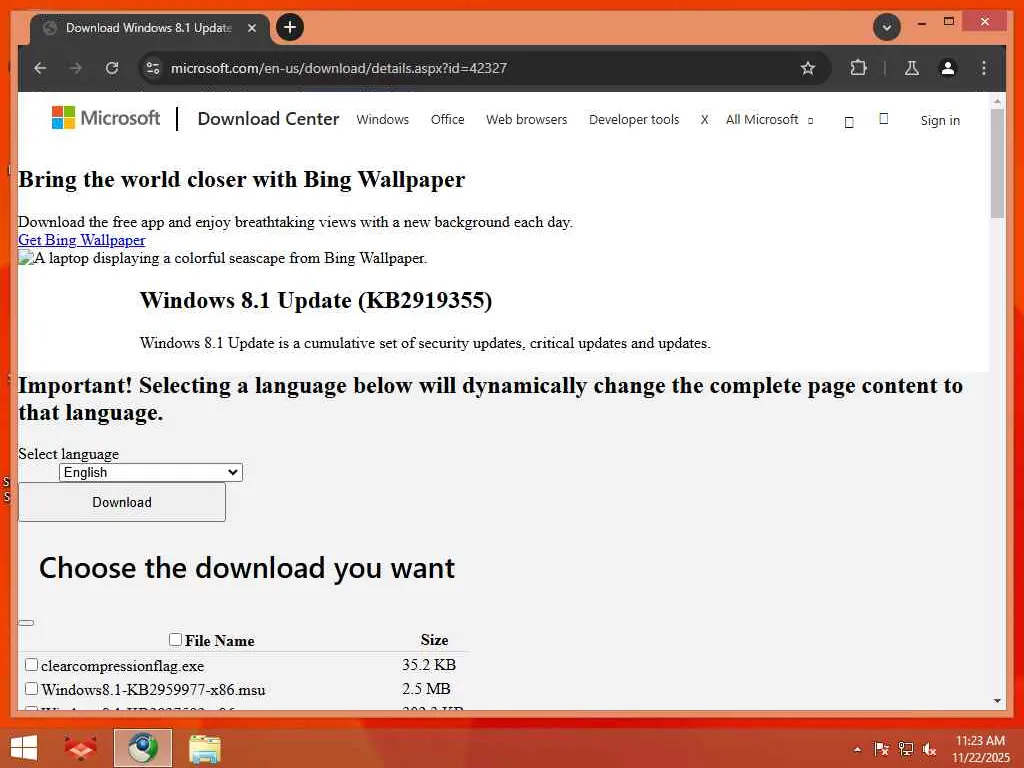
Task: Open the Windows menu item
Action: [383, 120]
